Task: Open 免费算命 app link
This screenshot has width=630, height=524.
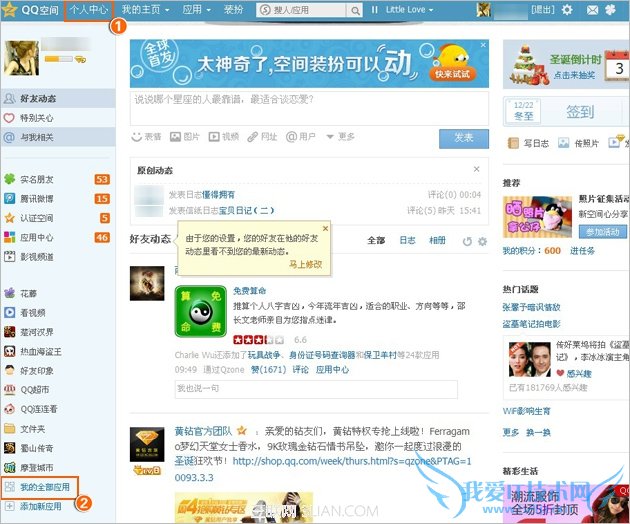Action: 250,291
